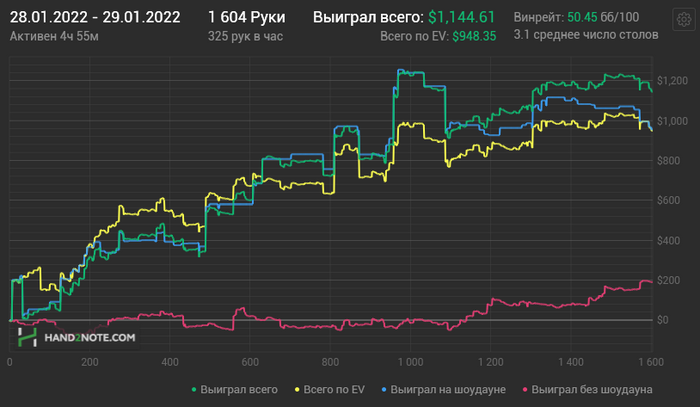Image resolution: width=700 pixels, height=407 pixels.
Task: Click the '1 604 Руки' hands count
Action: pyautogui.click(x=246, y=17)
